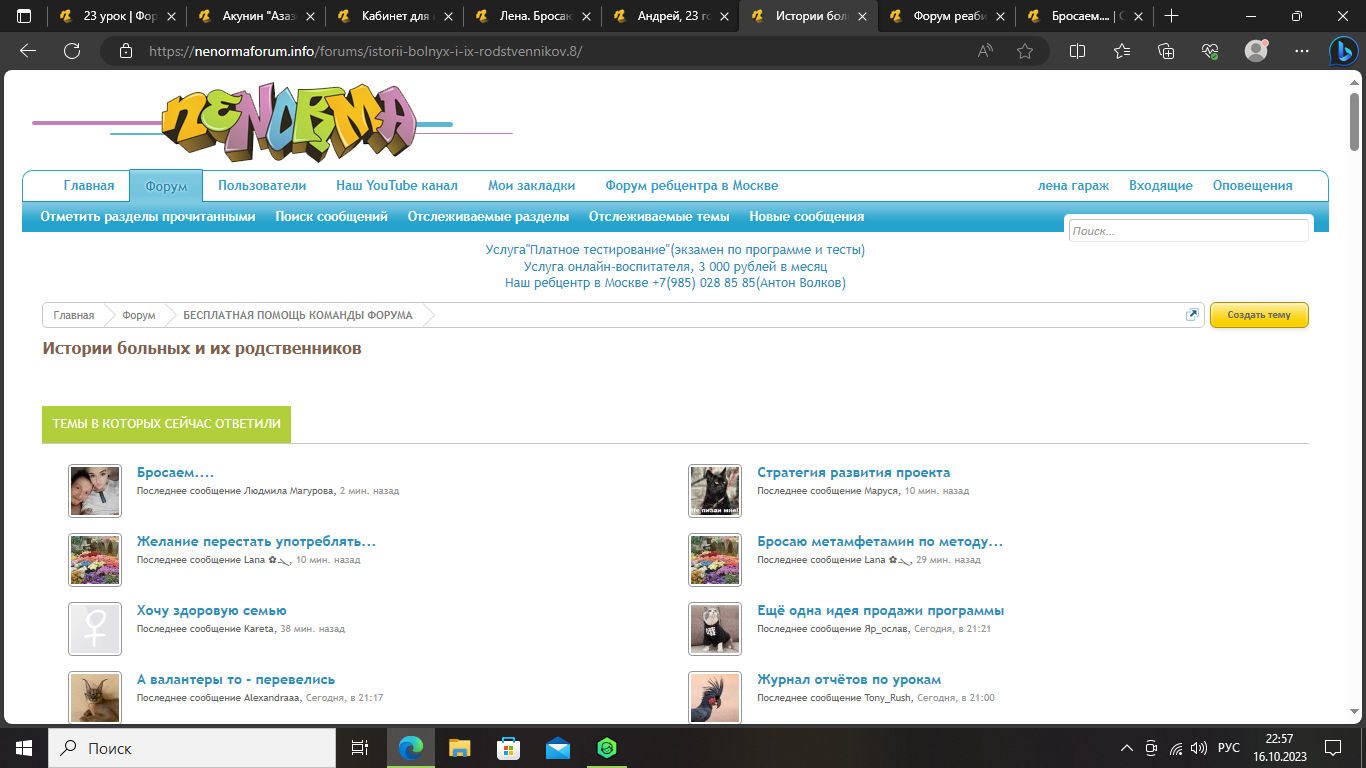The height and width of the screenshot is (768, 1366).
Task: Open the лена гараж account menu
Action: coord(1073,186)
